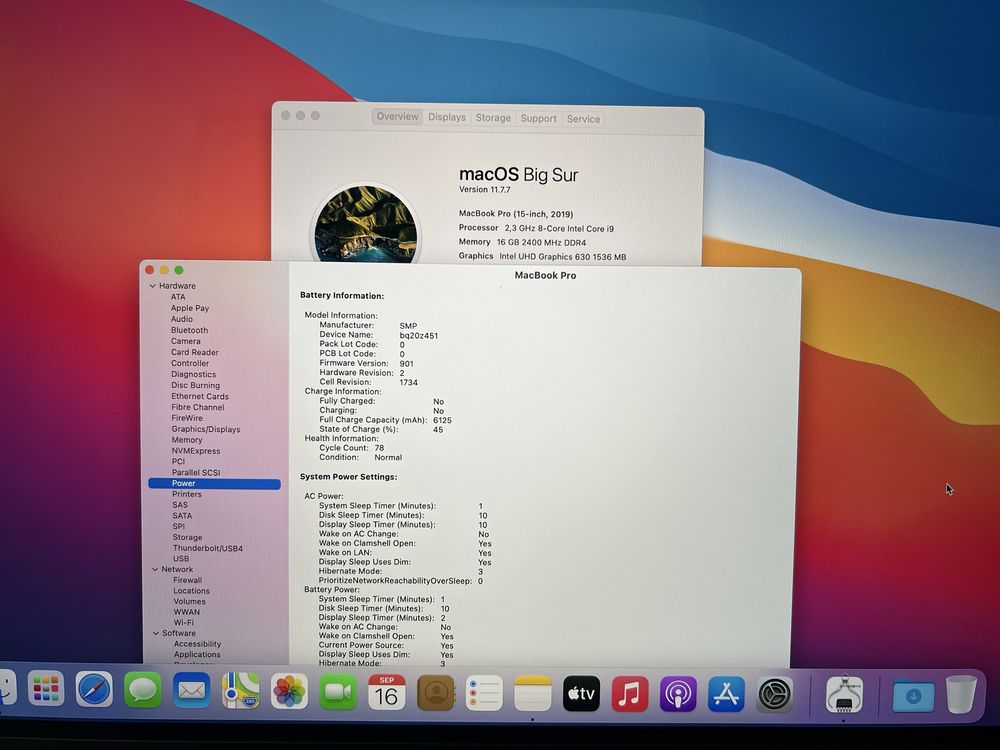Select Bluetooth in sidebar
1000x750 pixels.
tap(189, 330)
